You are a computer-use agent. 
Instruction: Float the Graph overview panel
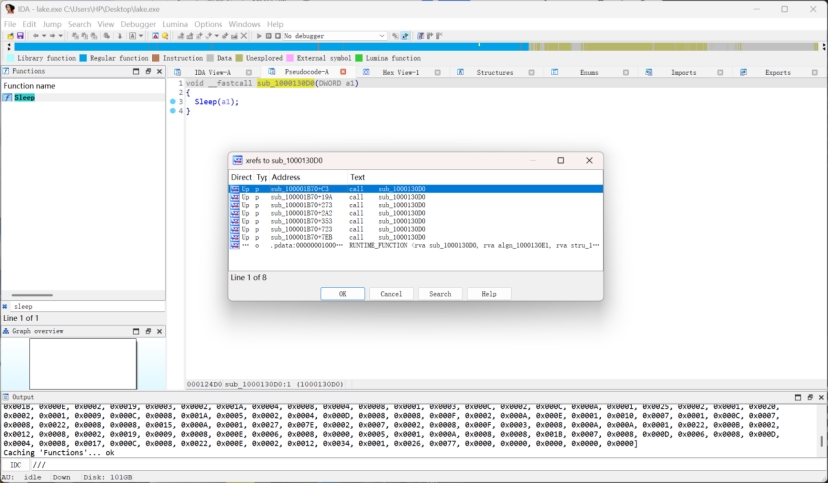tap(148, 331)
